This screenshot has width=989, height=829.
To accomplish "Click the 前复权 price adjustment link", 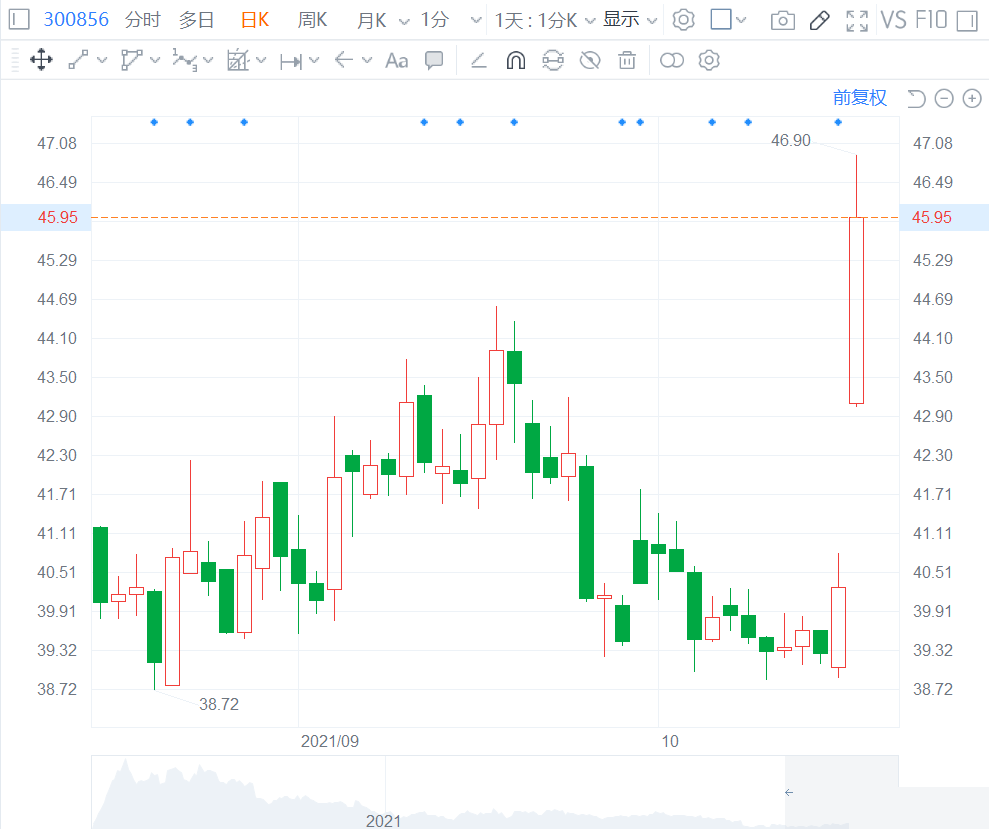I will pyautogui.click(x=860, y=98).
